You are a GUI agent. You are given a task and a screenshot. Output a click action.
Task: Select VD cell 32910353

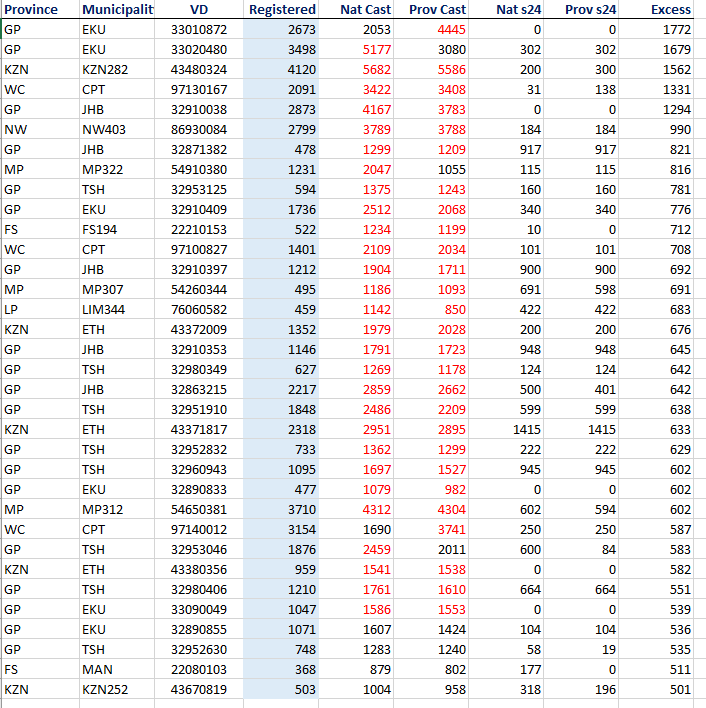[199, 349]
